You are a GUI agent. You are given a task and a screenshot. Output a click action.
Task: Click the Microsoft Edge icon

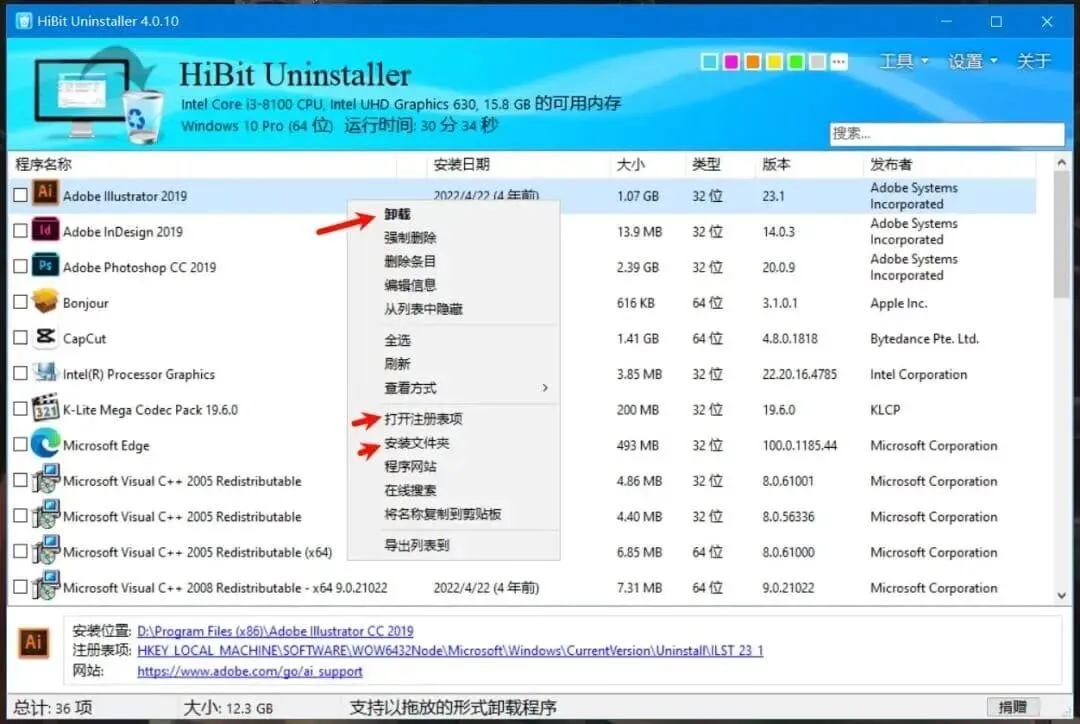(x=45, y=444)
